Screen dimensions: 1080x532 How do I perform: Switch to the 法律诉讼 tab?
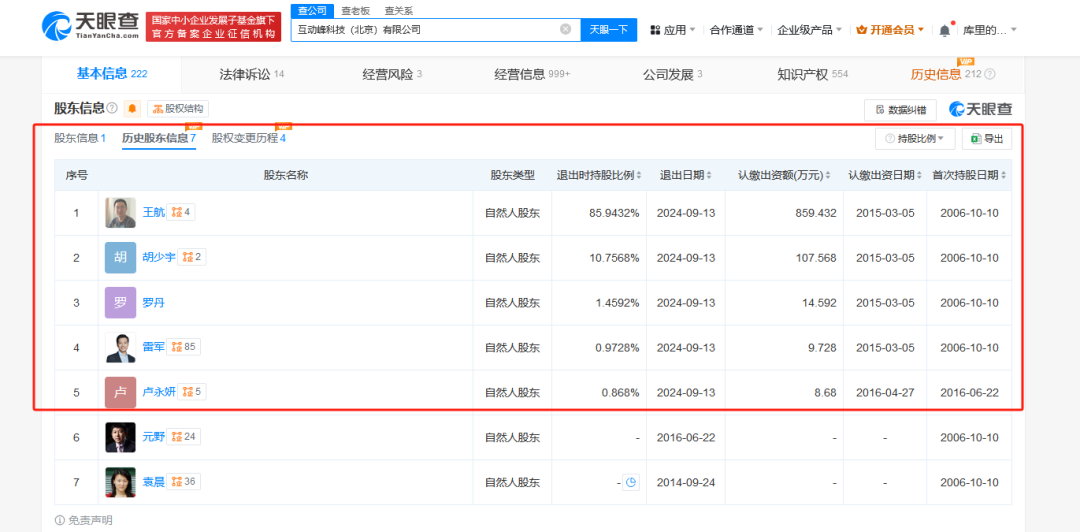[251, 75]
